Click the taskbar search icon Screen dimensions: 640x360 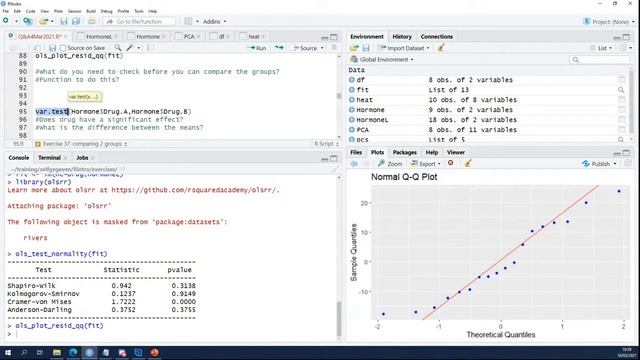click(x=24, y=353)
